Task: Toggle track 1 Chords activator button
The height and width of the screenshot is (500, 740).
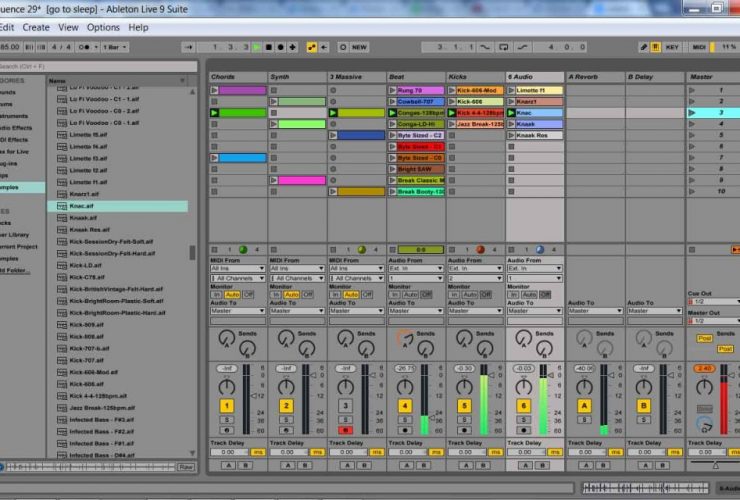Action: [227, 406]
